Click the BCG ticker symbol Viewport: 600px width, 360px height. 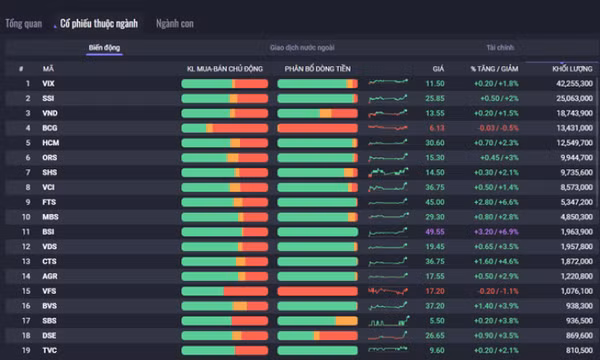pyautogui.click(x=50, y=128)
